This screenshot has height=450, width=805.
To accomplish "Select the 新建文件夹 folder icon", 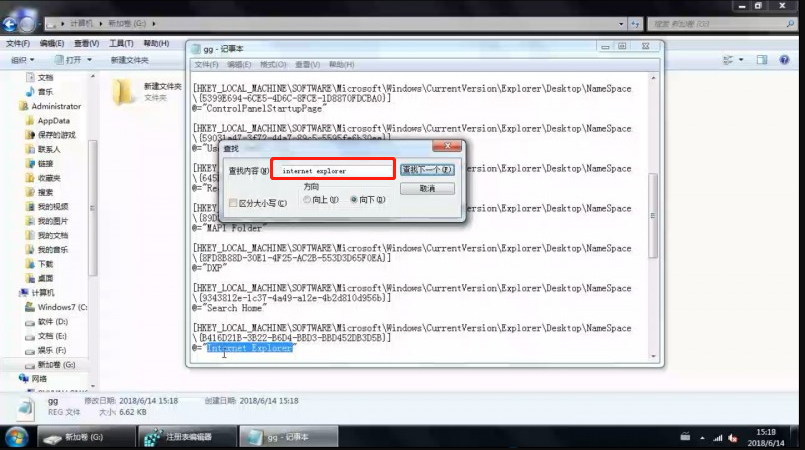I will (x=125, y=92).
